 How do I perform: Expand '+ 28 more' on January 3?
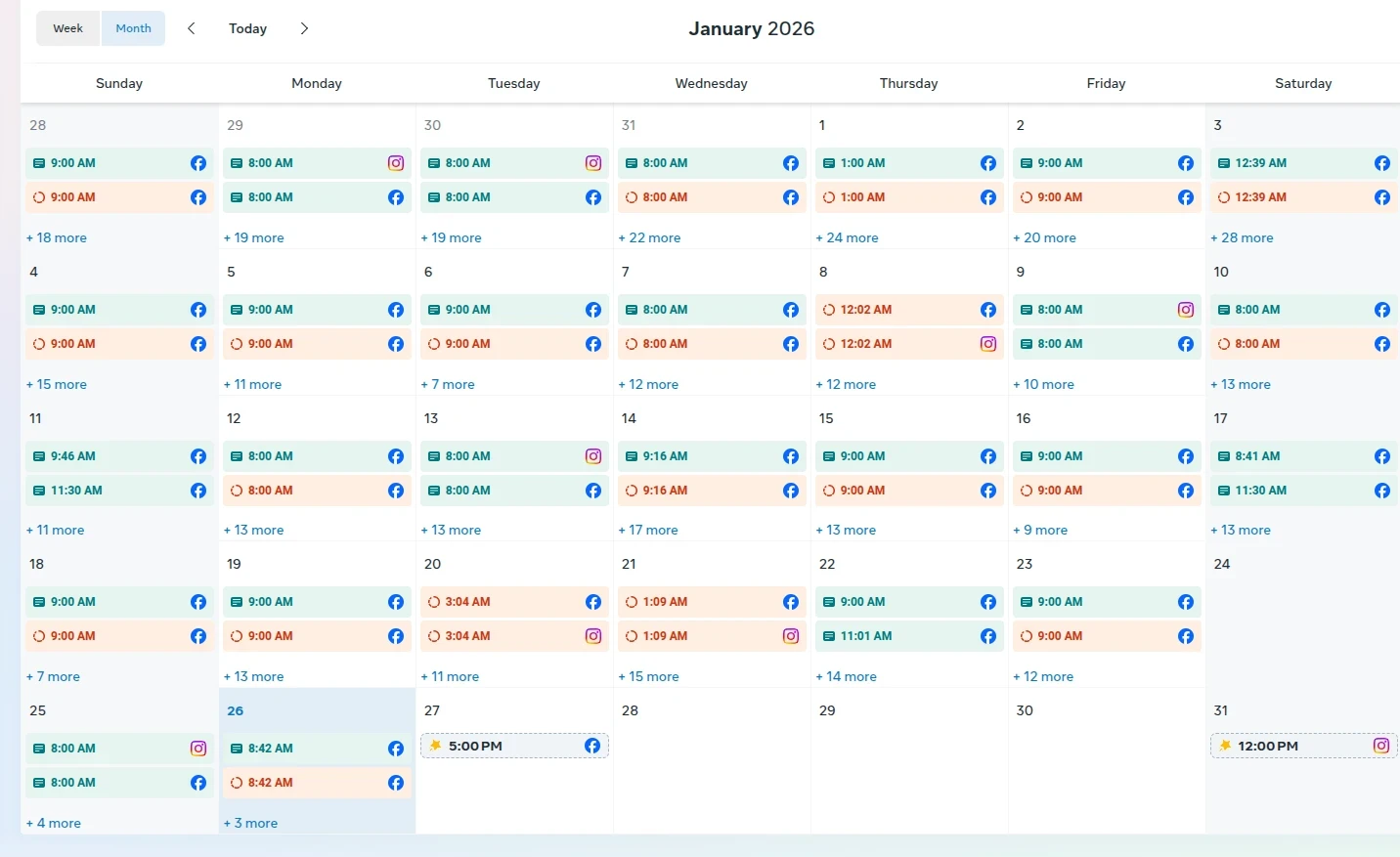(x=1242, y=237)
